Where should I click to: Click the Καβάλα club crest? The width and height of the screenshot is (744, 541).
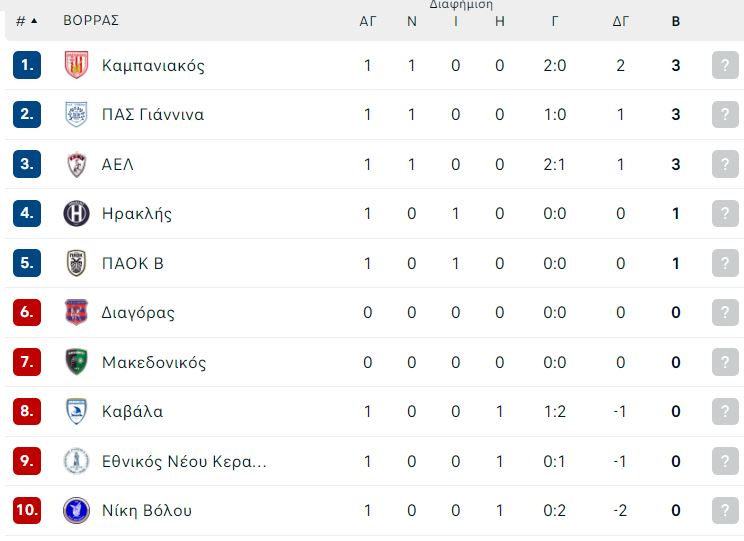pyautogui.click(x=76, y=411)
